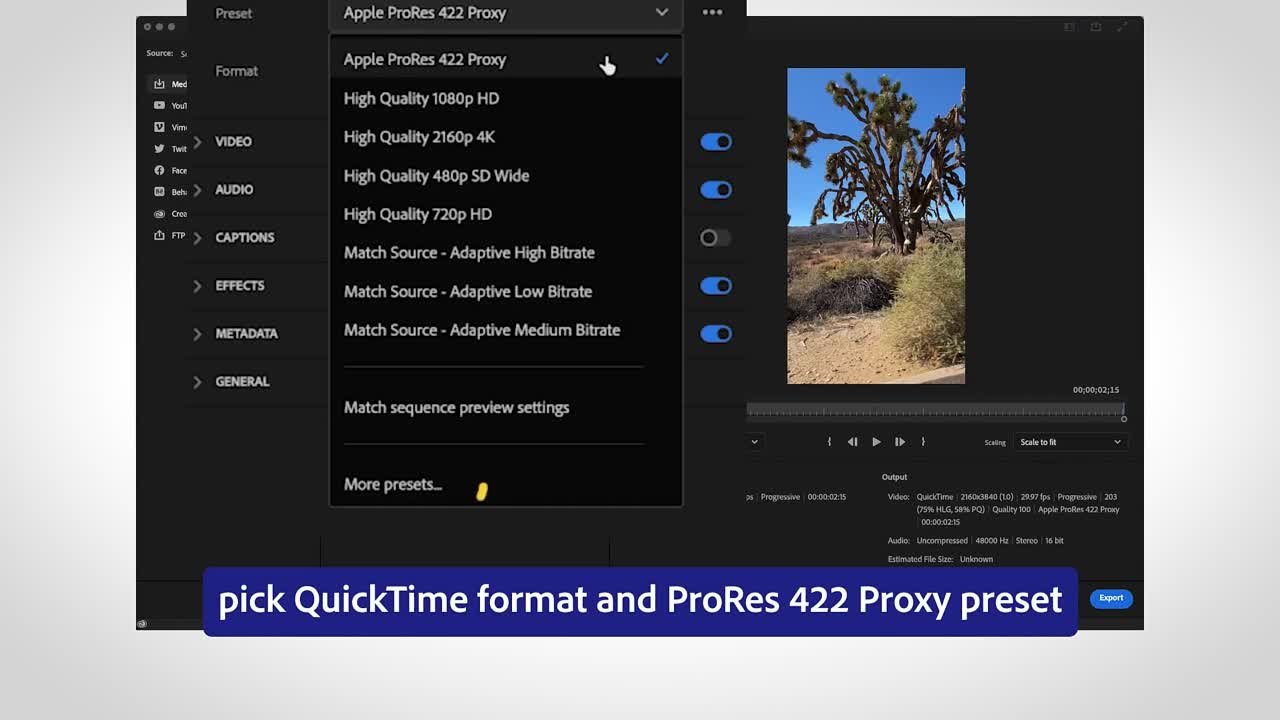
Task: Disable the VIDEO export toggle
Action: coord(716,142)
